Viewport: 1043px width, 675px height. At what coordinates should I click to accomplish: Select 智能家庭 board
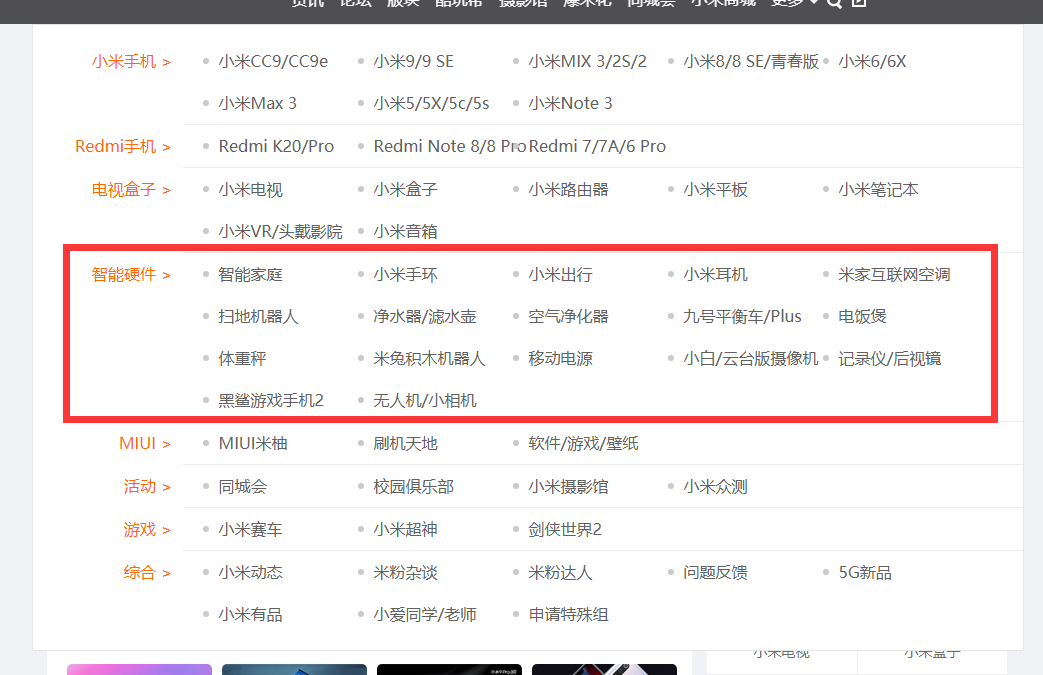(251, 275)
